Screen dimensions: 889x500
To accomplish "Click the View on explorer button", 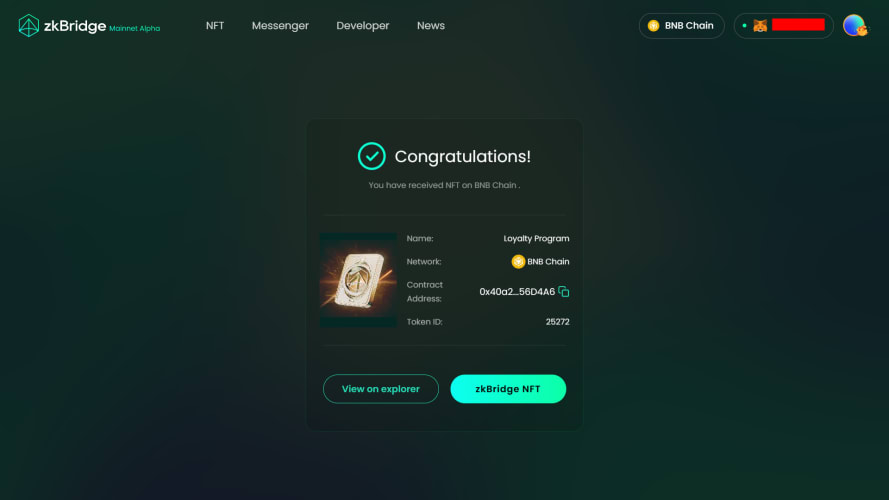I will click(381, 389).
